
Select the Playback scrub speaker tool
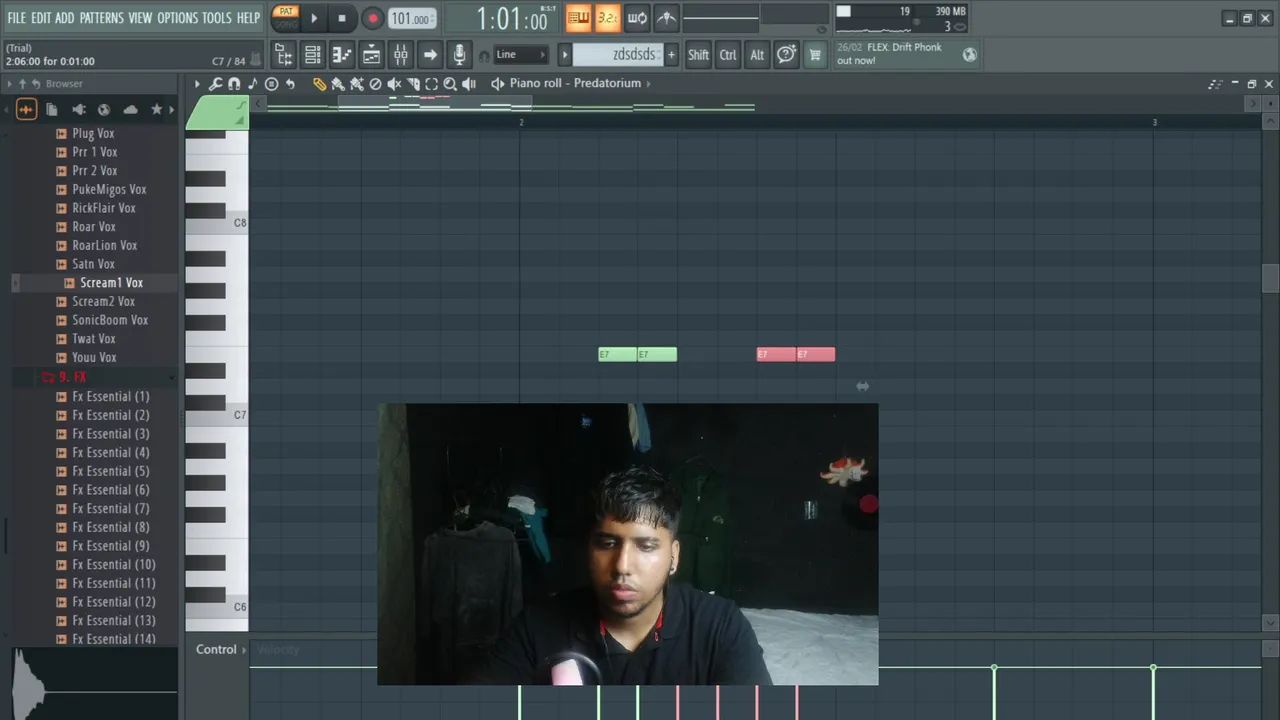(x=469, y=84)
